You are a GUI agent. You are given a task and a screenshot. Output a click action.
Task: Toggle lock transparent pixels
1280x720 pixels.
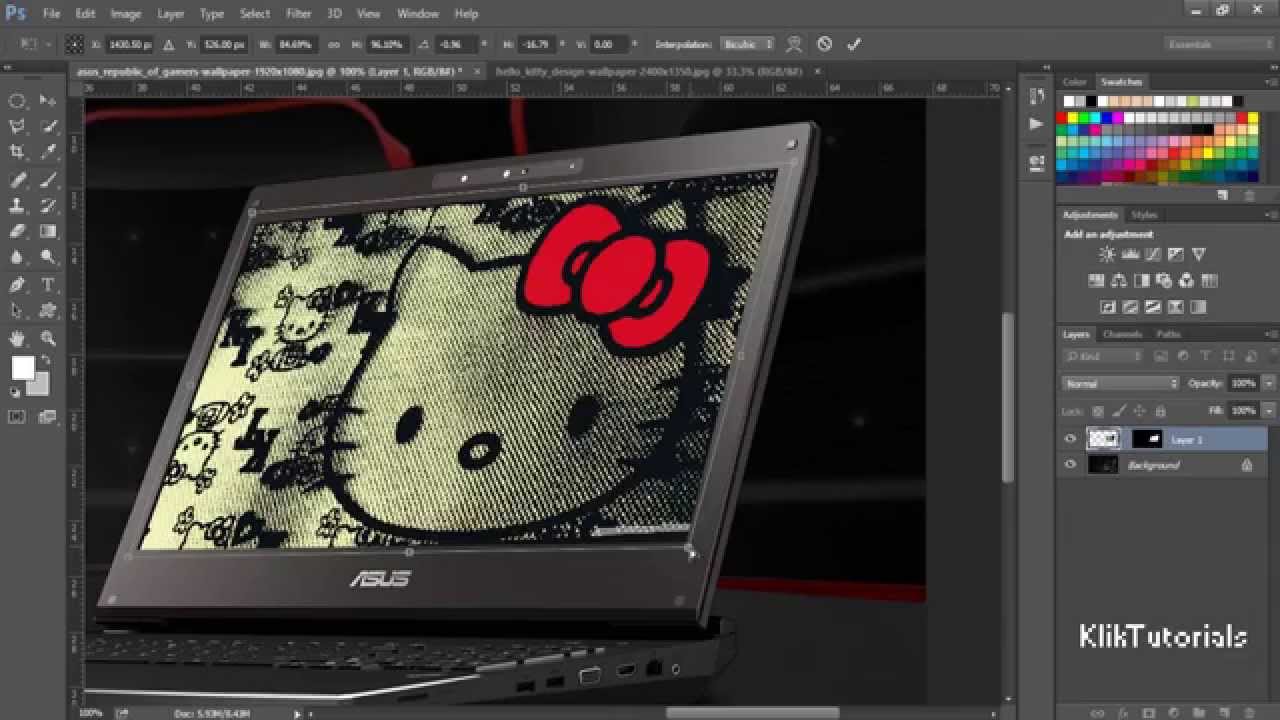[x=1097, y=411]
